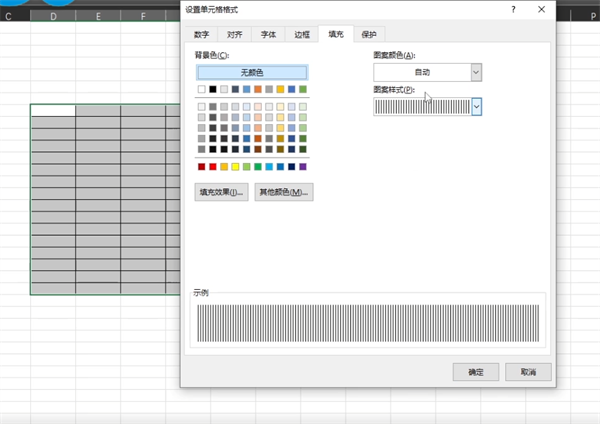Select the 边框 tab
The image size is (600, 424).
[302, 34]
